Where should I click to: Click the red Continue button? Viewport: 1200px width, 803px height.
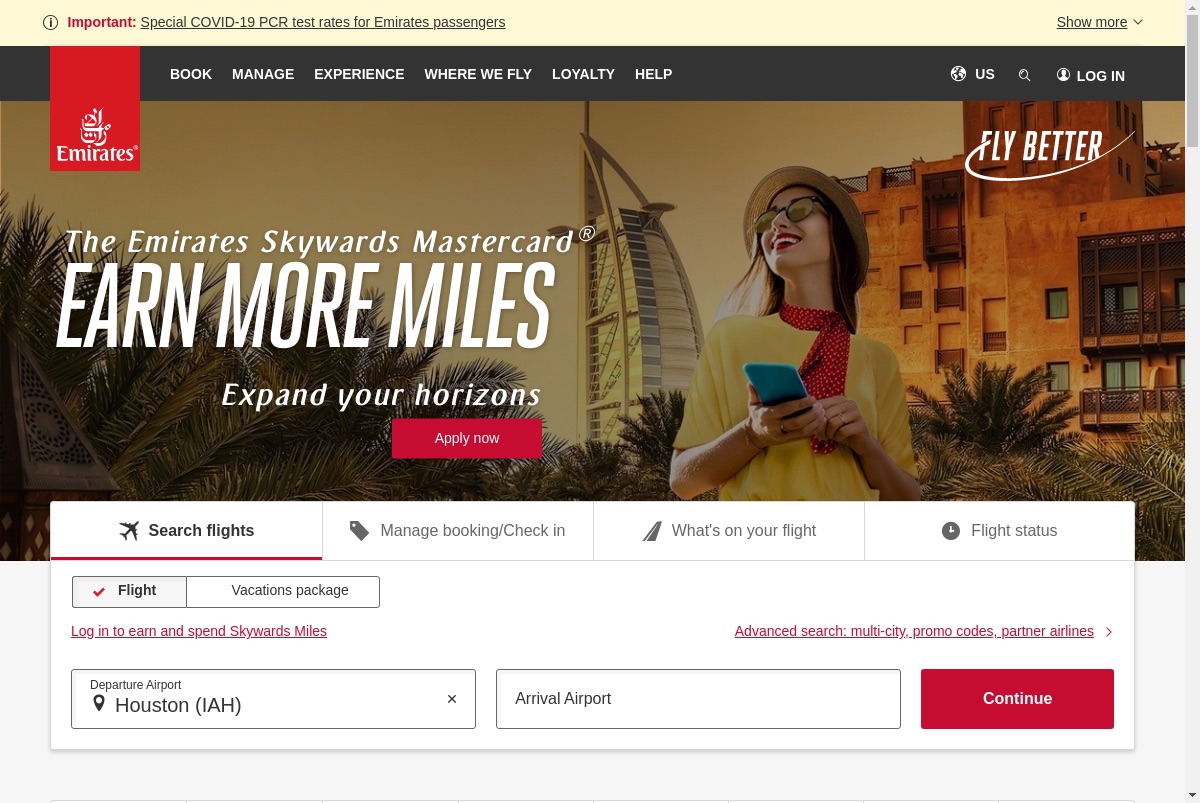point(1017,699)
